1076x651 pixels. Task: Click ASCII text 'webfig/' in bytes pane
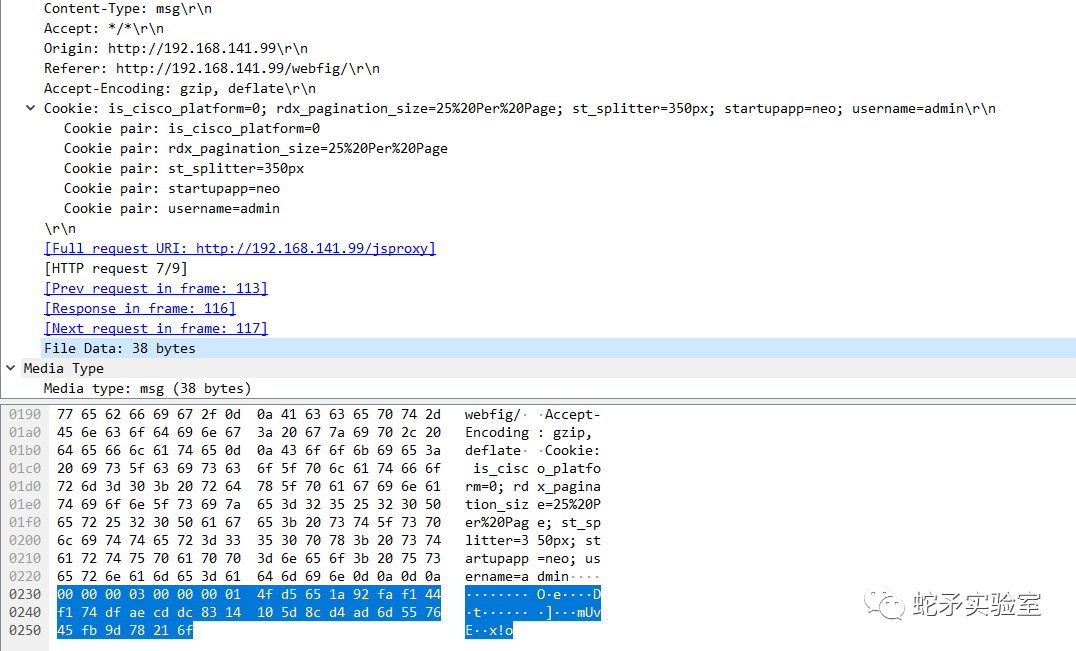coord(493,414)
